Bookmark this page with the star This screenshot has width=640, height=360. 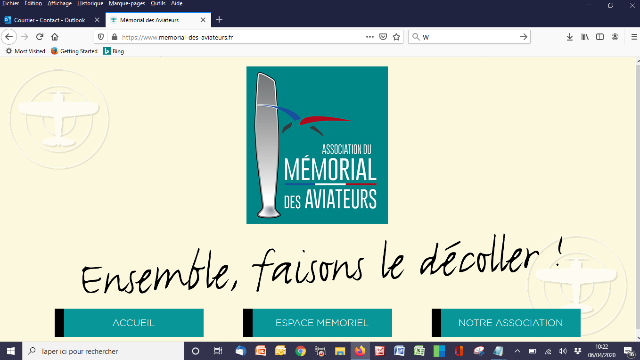[396, 37]
